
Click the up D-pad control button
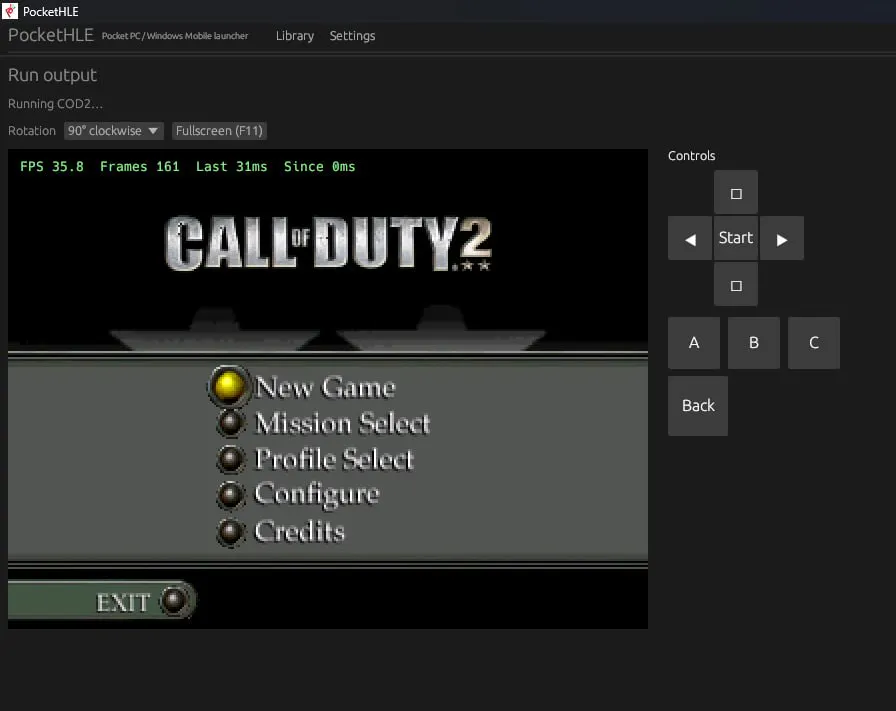(x=736, y=193)
